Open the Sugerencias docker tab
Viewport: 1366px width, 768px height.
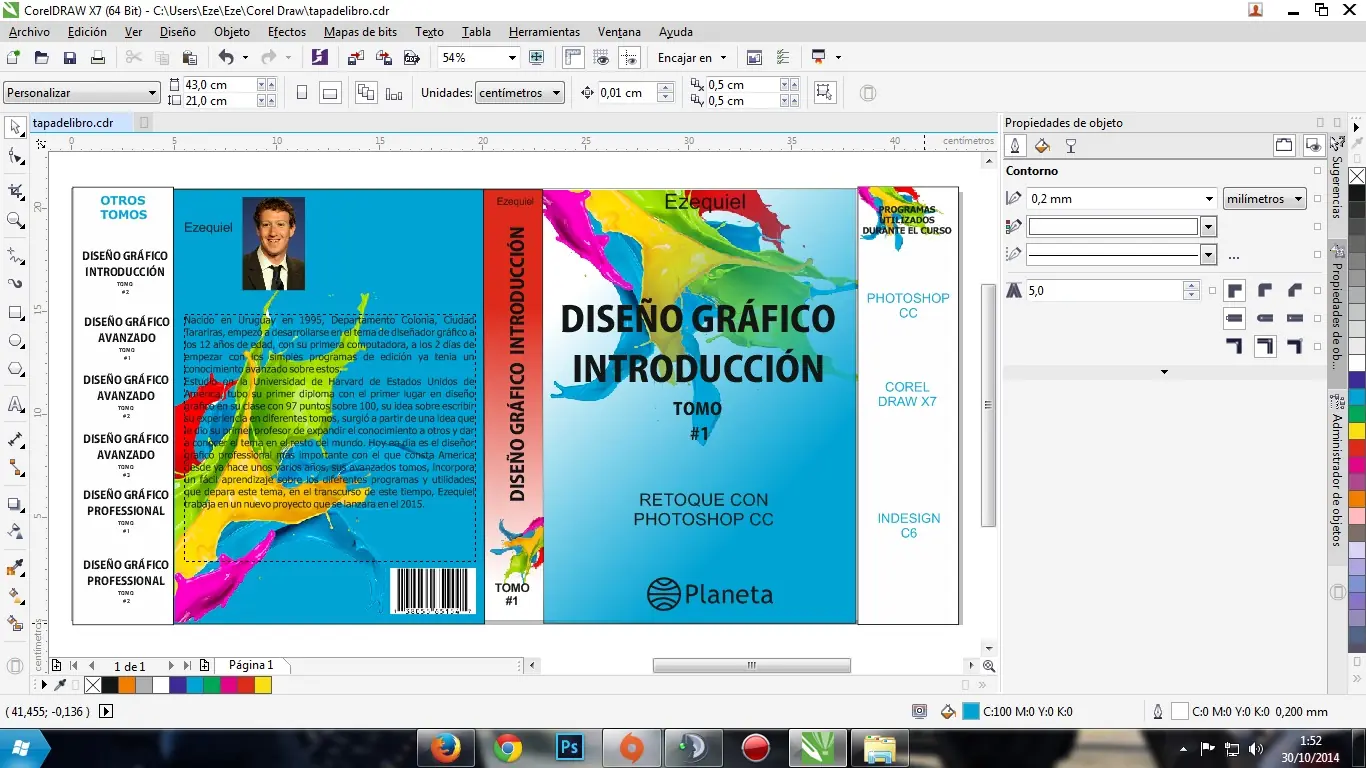tap(1337, 187)
